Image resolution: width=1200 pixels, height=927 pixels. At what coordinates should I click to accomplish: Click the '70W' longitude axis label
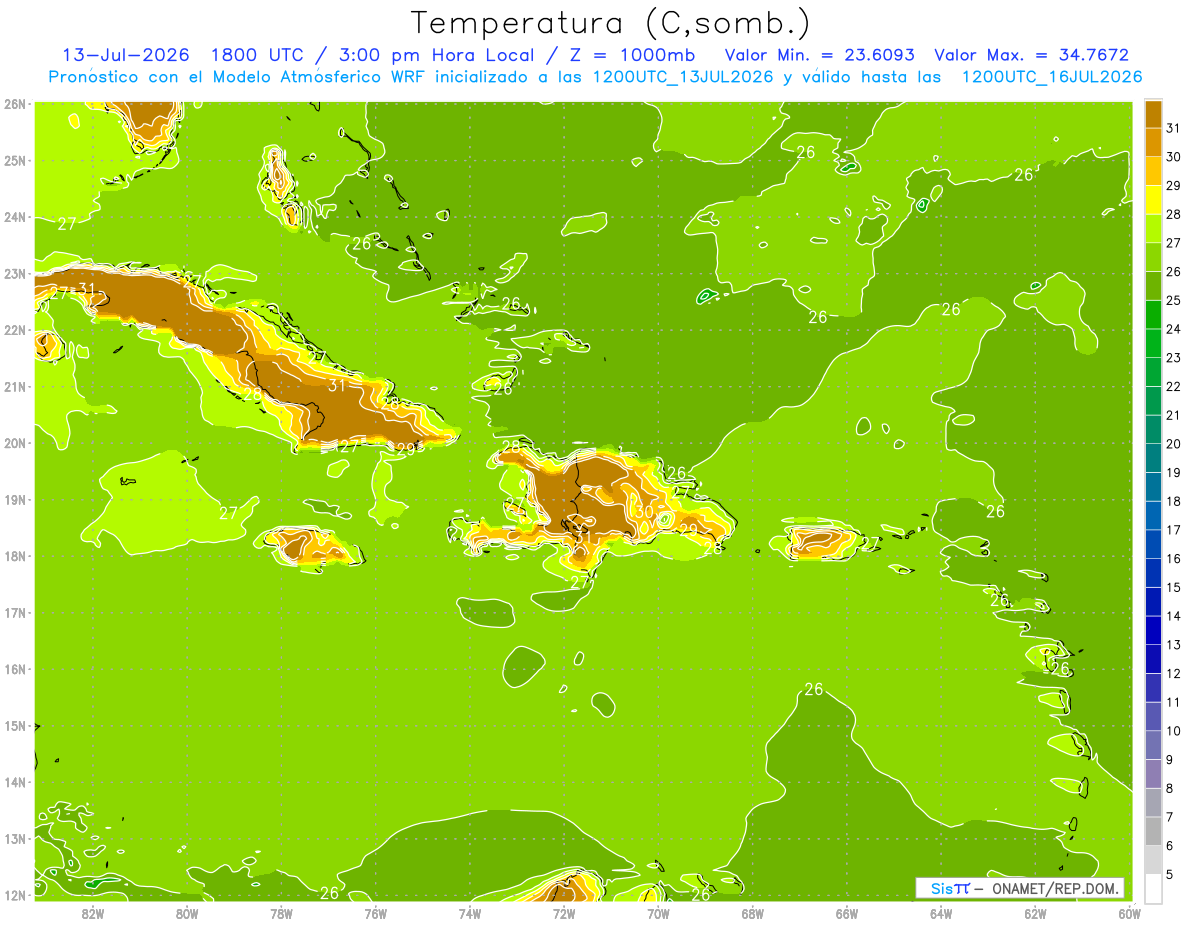pyautogui.click(x=658, y=913)
